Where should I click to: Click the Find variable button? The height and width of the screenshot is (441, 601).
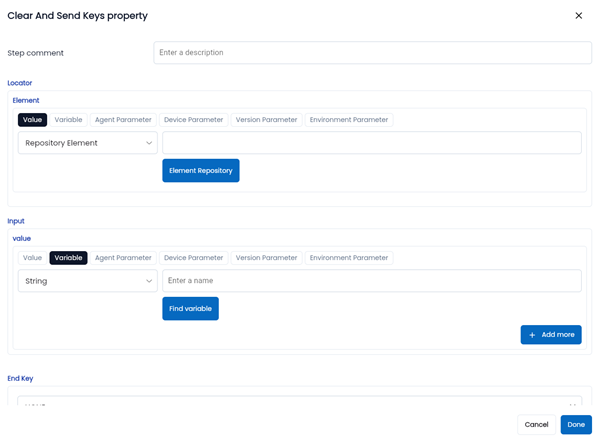(x=190, y=309)
